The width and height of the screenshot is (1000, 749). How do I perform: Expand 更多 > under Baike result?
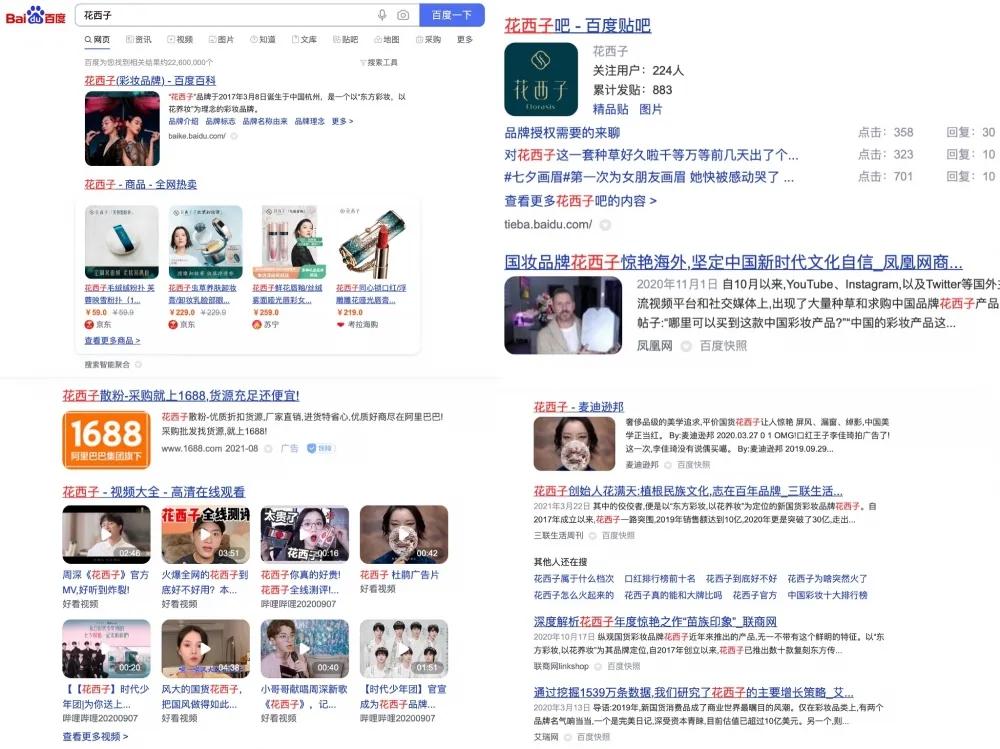[x=342, y=121]
